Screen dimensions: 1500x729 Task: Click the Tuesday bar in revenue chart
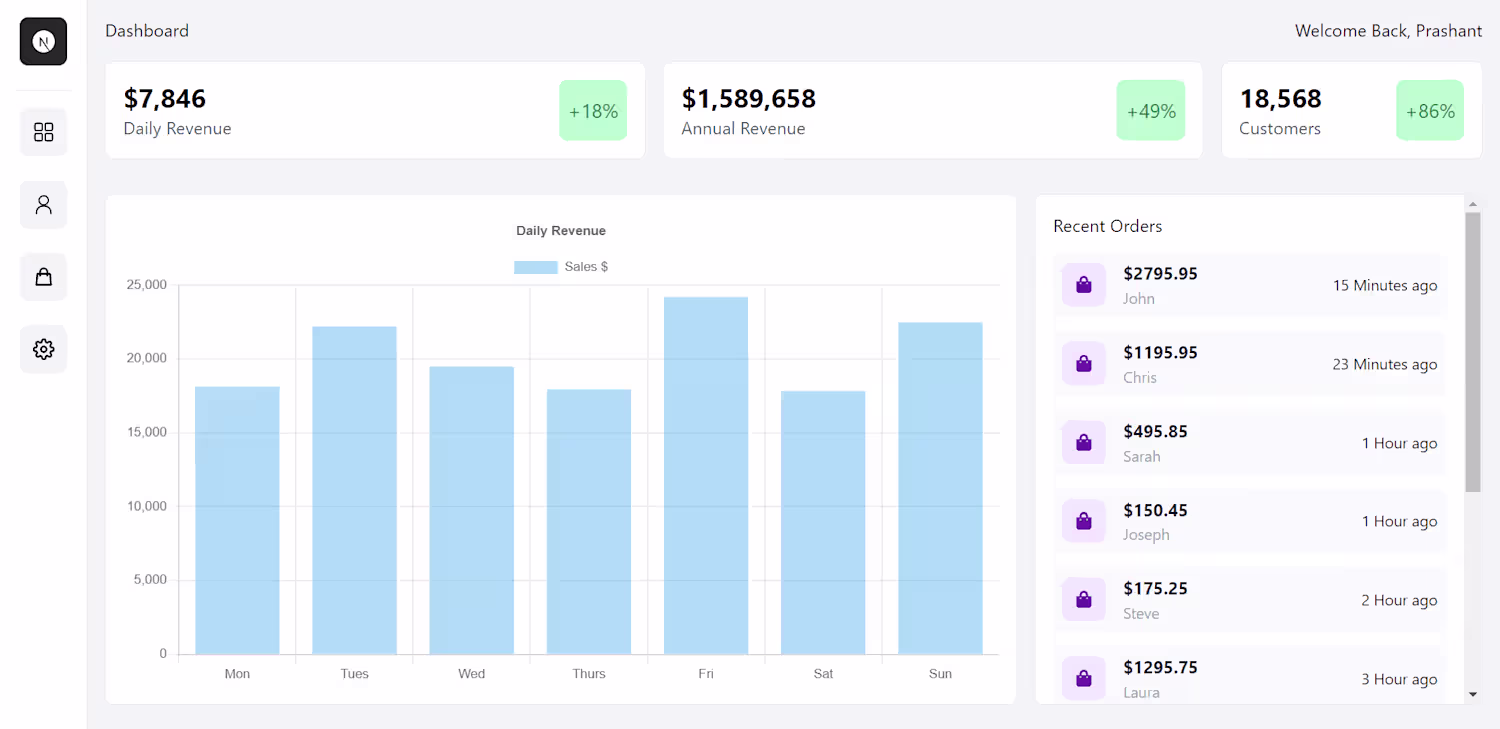coord(354,490)
